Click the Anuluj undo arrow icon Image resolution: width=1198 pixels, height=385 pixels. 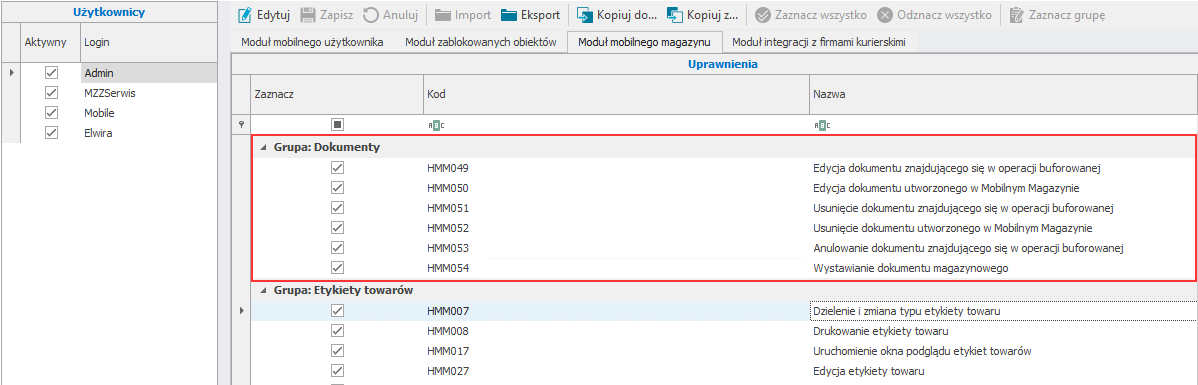[371, 15]
